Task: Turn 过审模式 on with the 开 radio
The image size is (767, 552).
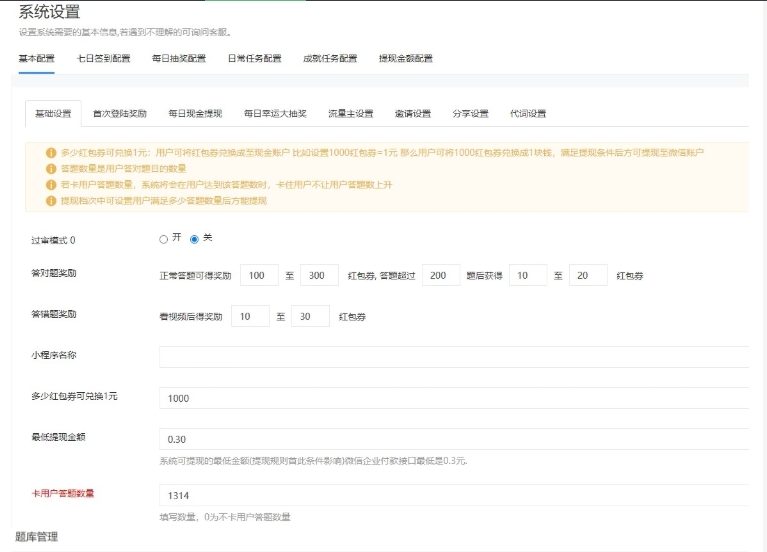Action: pyautogui.click(x=163, y=239)
